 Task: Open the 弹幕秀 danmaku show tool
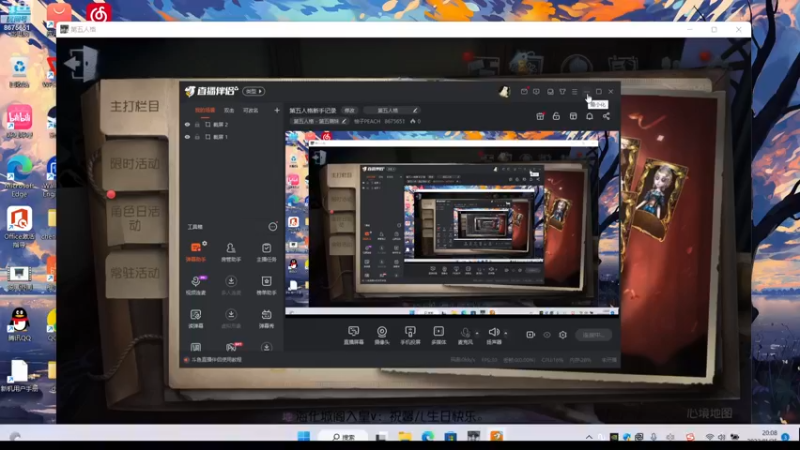tap(266, 318)
